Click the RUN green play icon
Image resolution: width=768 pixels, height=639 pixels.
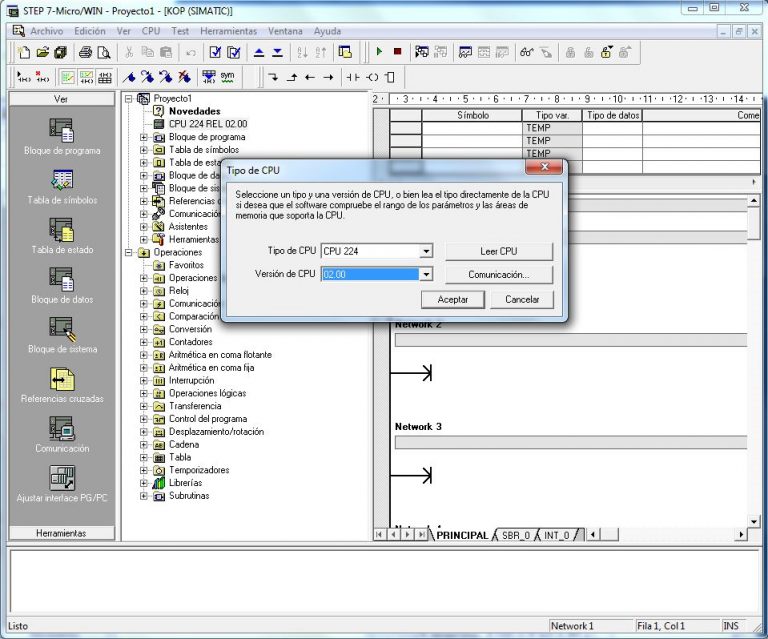[379, 52]
